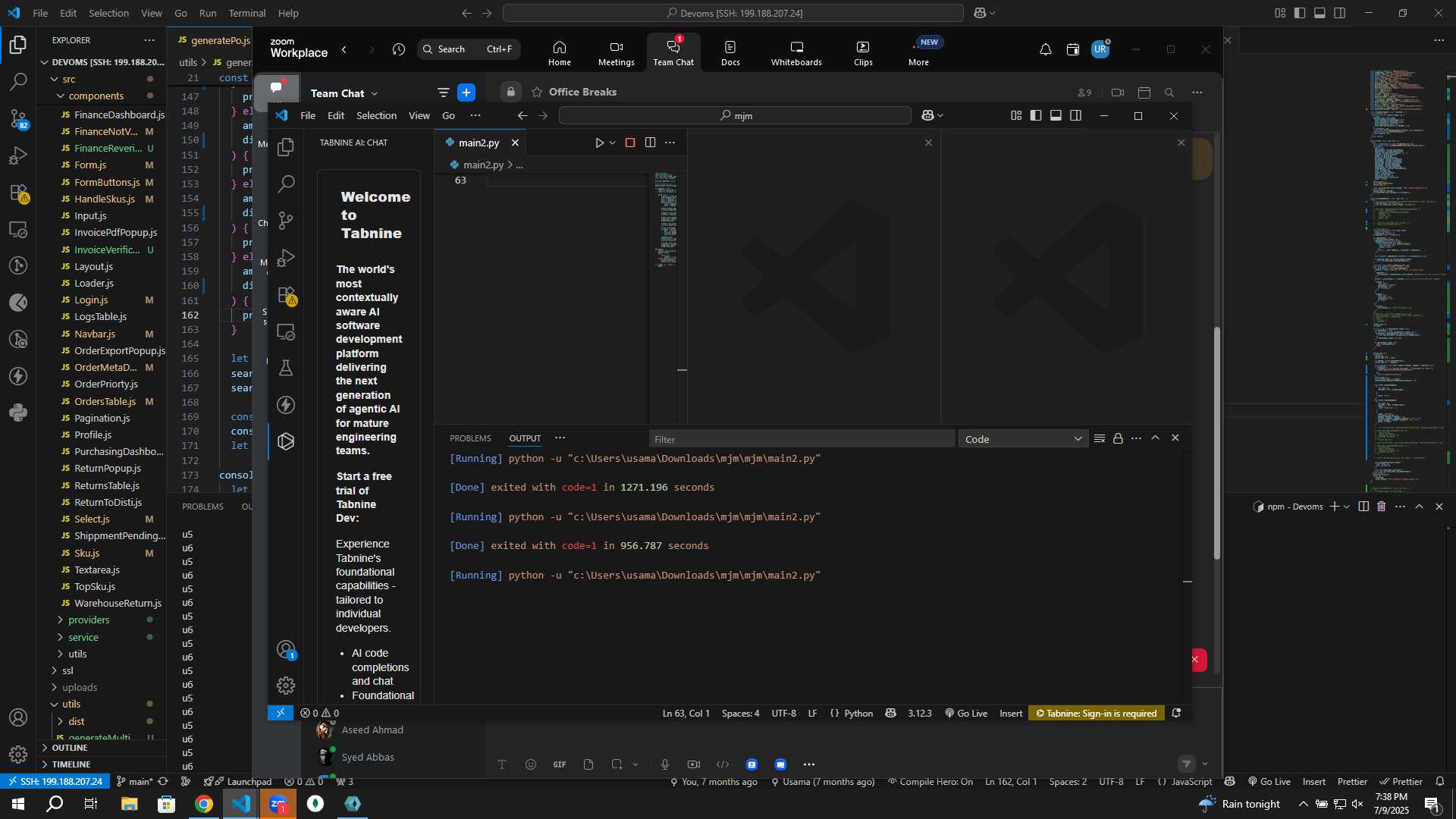Toggle the Insert mode indicator in inner status bar

pos(1011,714)
